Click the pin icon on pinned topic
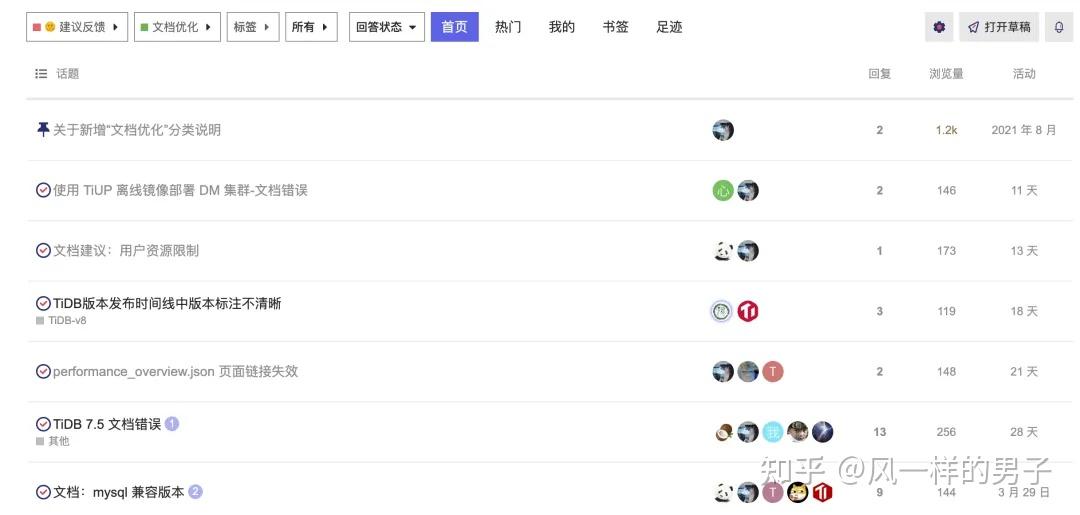 [42, 130]
